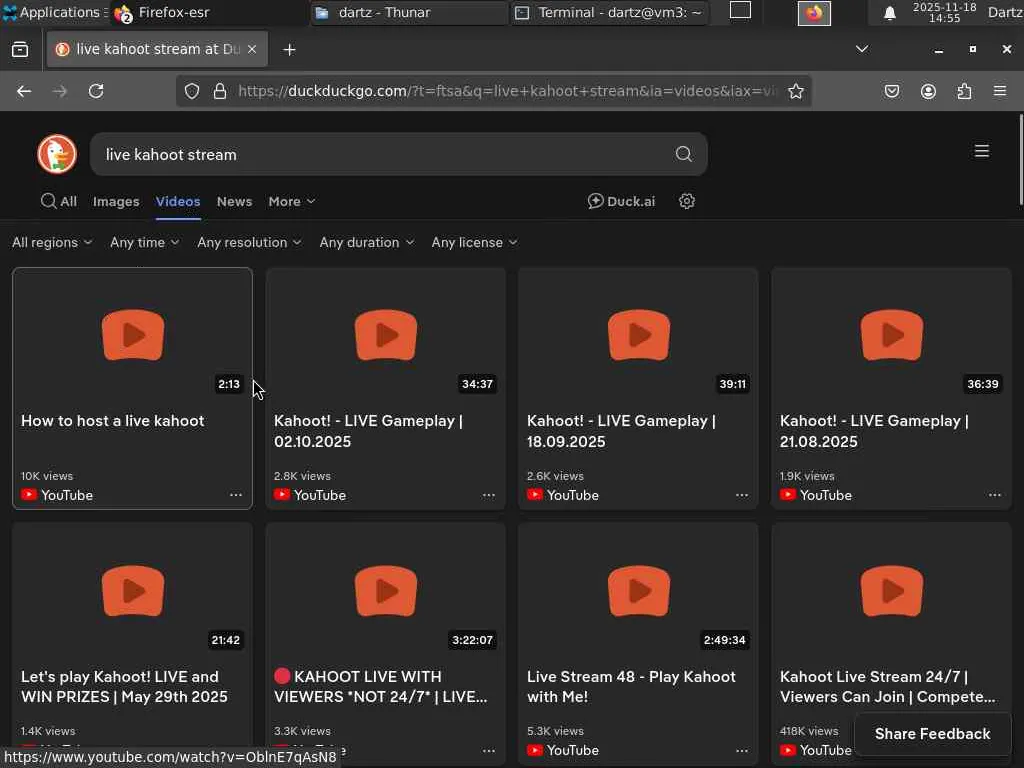Click the 3:22:07 duration badge
The image size is (1024, 768).
[472, 640]
